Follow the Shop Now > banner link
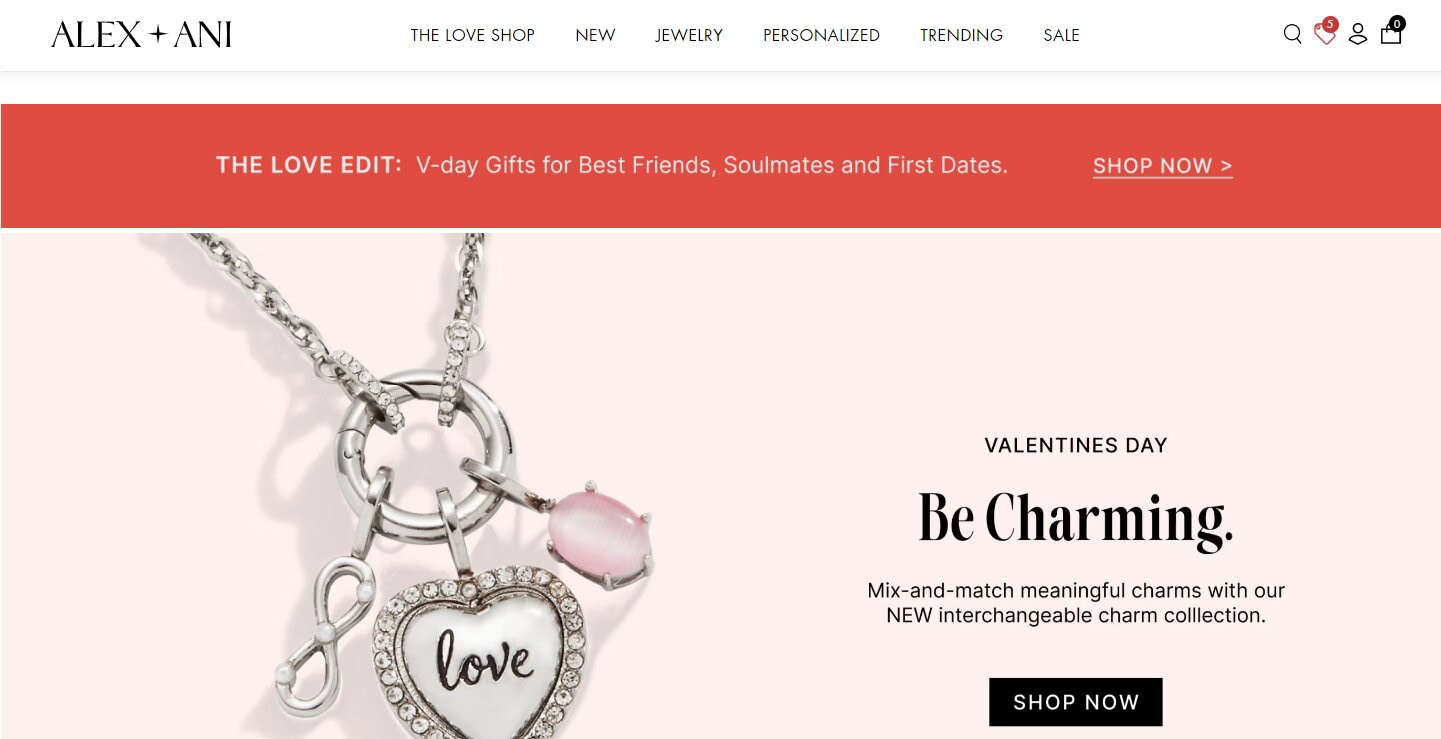 [1162, 166]
